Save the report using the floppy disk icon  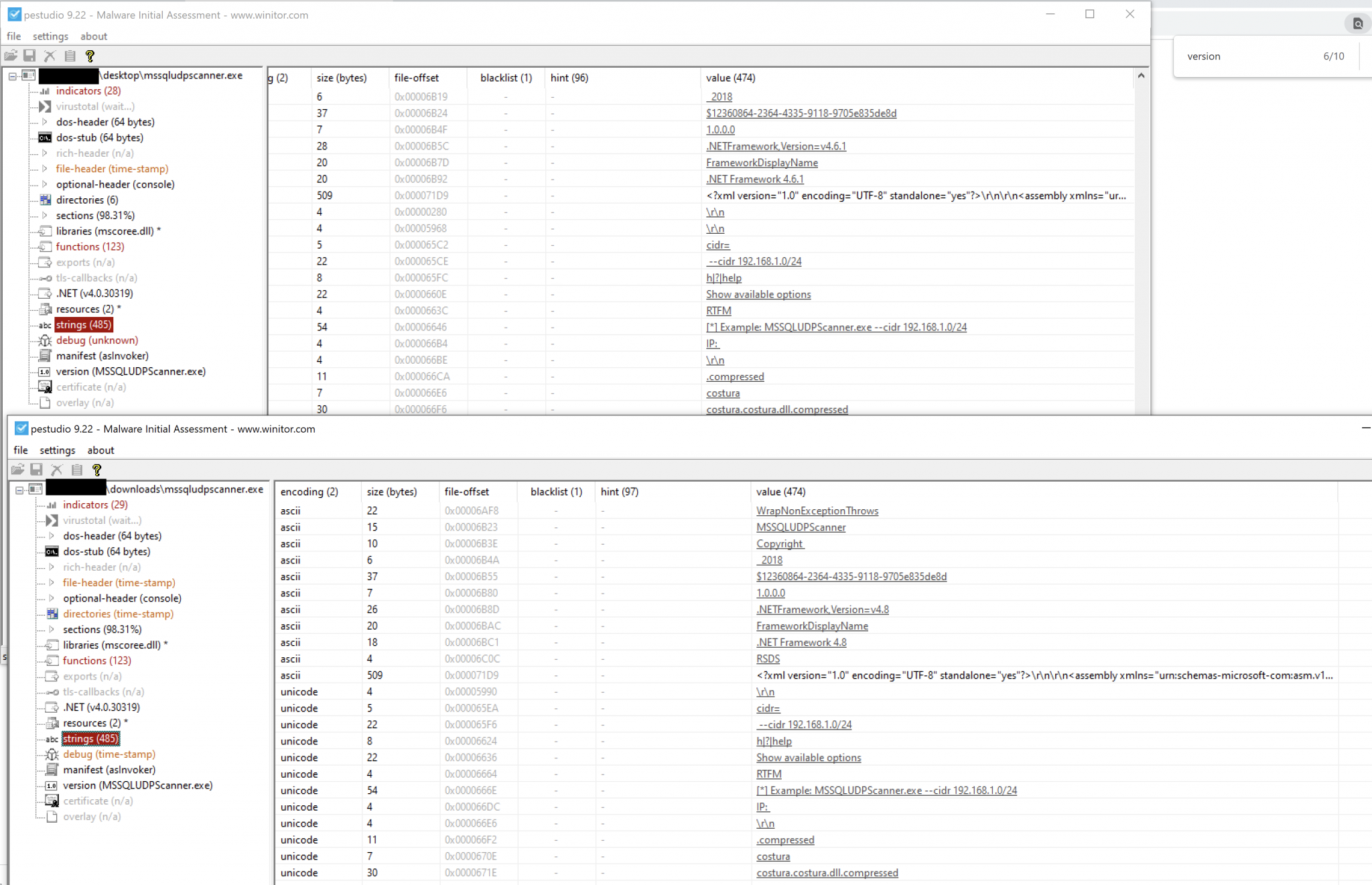30,56
